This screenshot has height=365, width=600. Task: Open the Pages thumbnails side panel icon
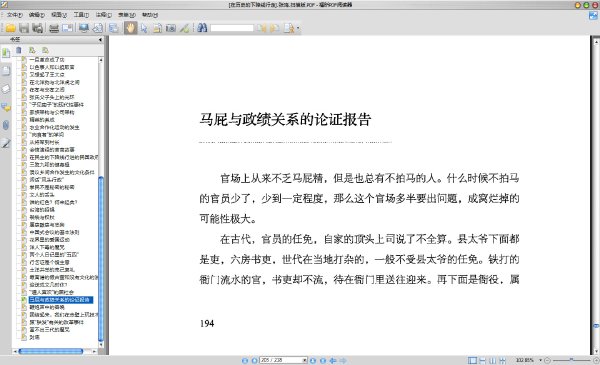pyautogui.click(x=6, y=71)
